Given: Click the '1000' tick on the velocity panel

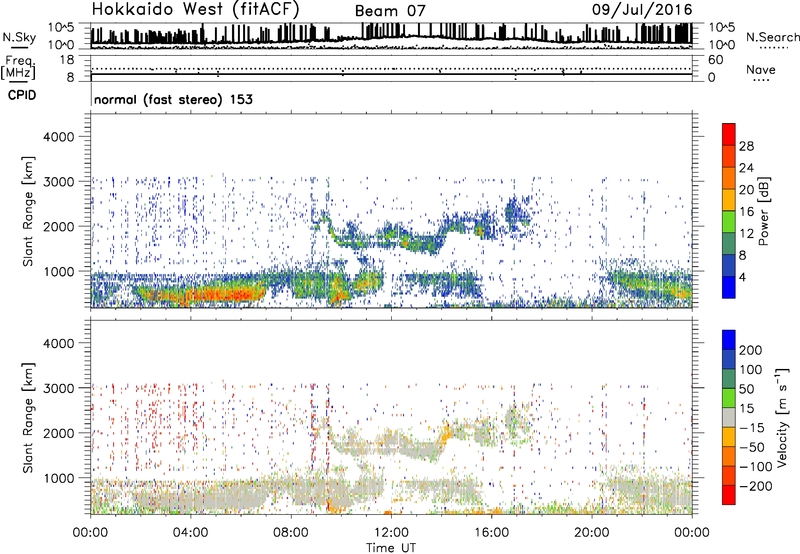Looking at the screenshot, I should click(59, 478).
